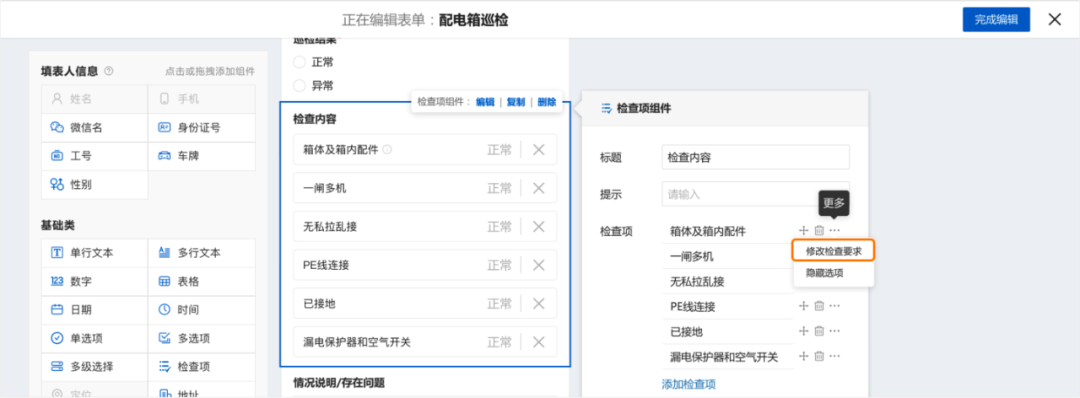Image resolution: width=1080 pixels, height=398 pixels.
Task: Click the X mark on 无私拉乱接 row
Action: pos(539,227)
